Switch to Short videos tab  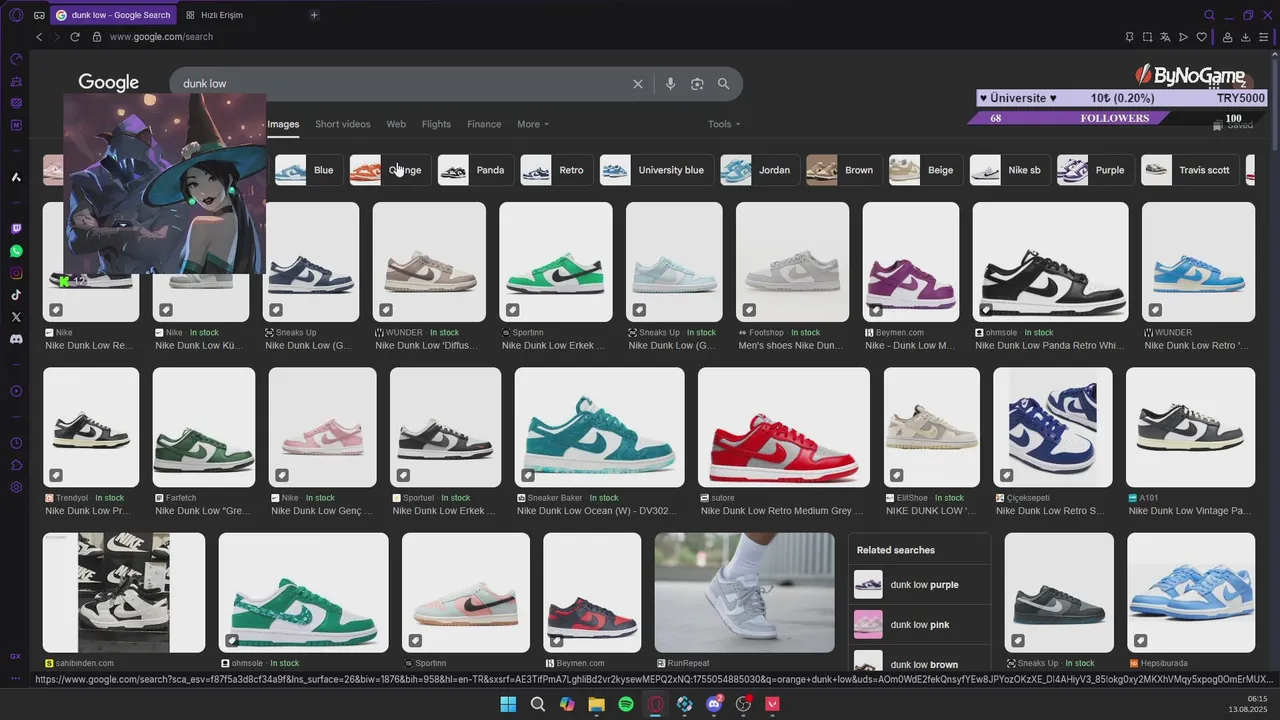click(x=343, y=124)
